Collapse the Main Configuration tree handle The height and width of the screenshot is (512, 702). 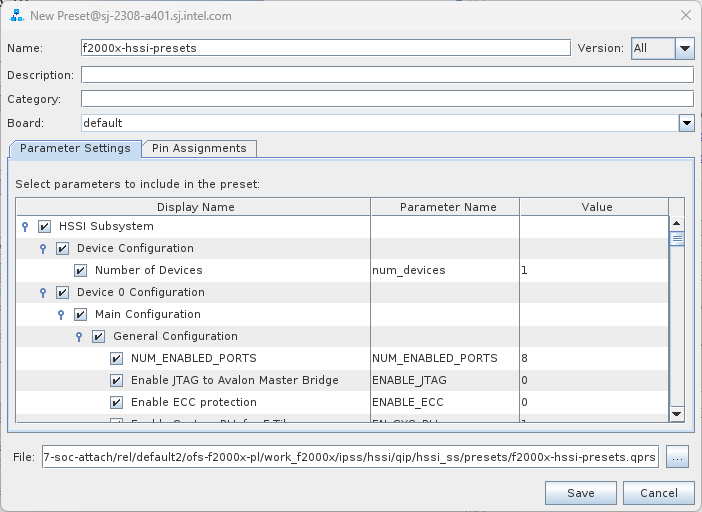pyautogui.click(x=62, y=315)
